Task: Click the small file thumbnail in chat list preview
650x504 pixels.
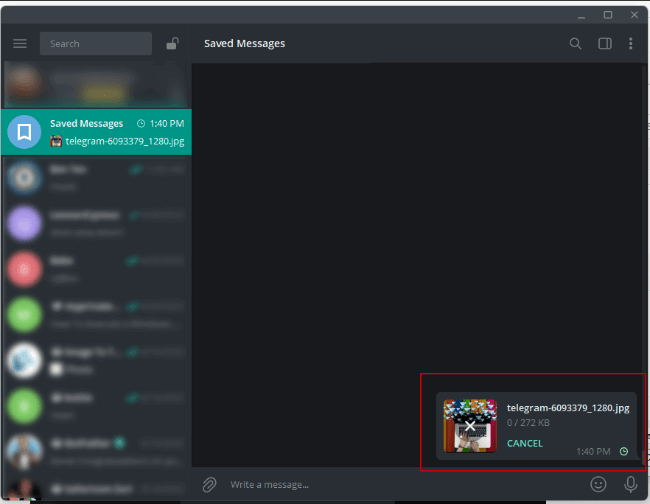Action: tap(56, 141)
